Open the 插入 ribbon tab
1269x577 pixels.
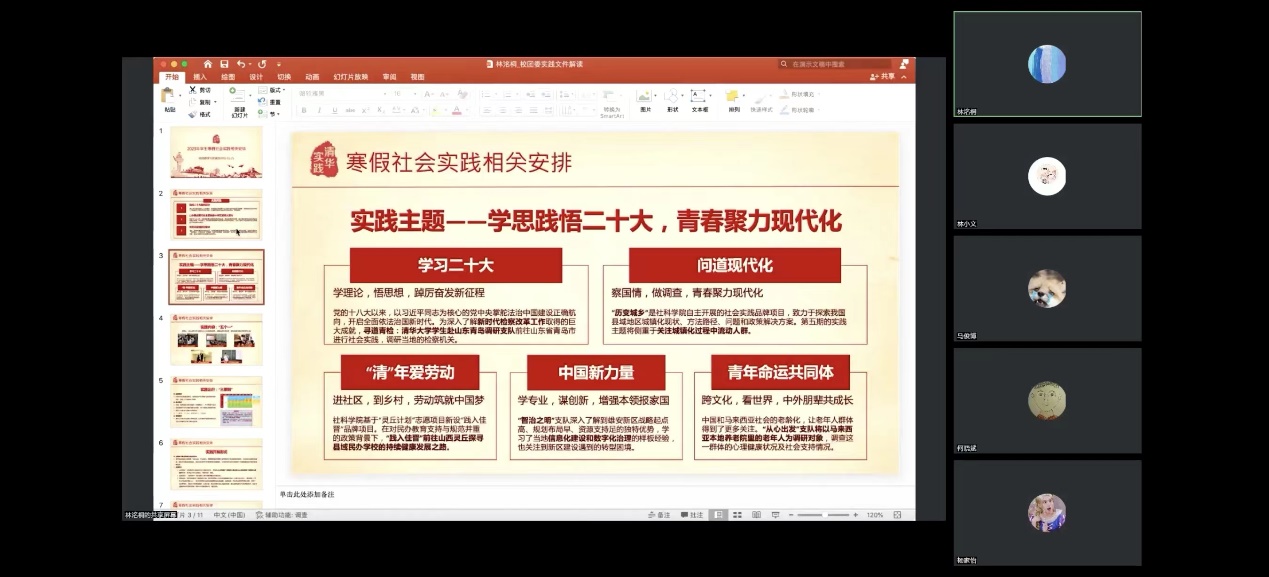(x=200, y=77)
